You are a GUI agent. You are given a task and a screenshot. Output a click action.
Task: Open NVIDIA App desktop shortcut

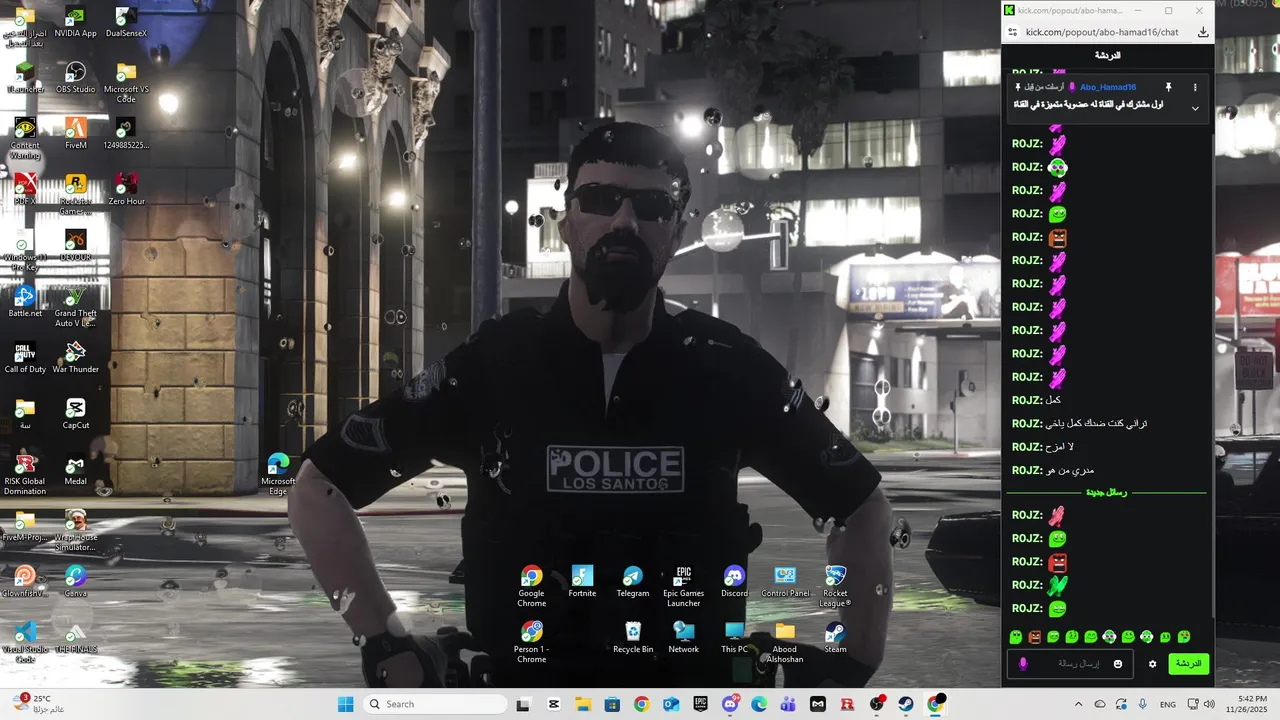pos(75,22)
